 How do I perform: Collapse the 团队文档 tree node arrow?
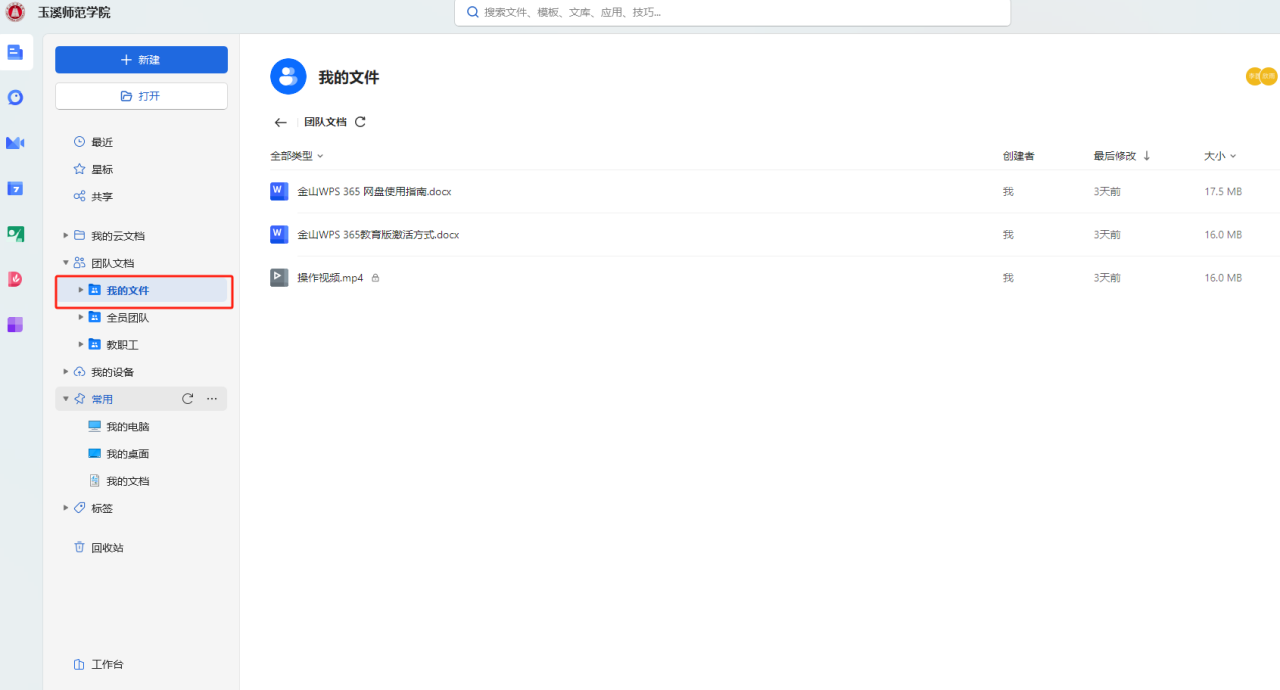[x=66, y=263]
